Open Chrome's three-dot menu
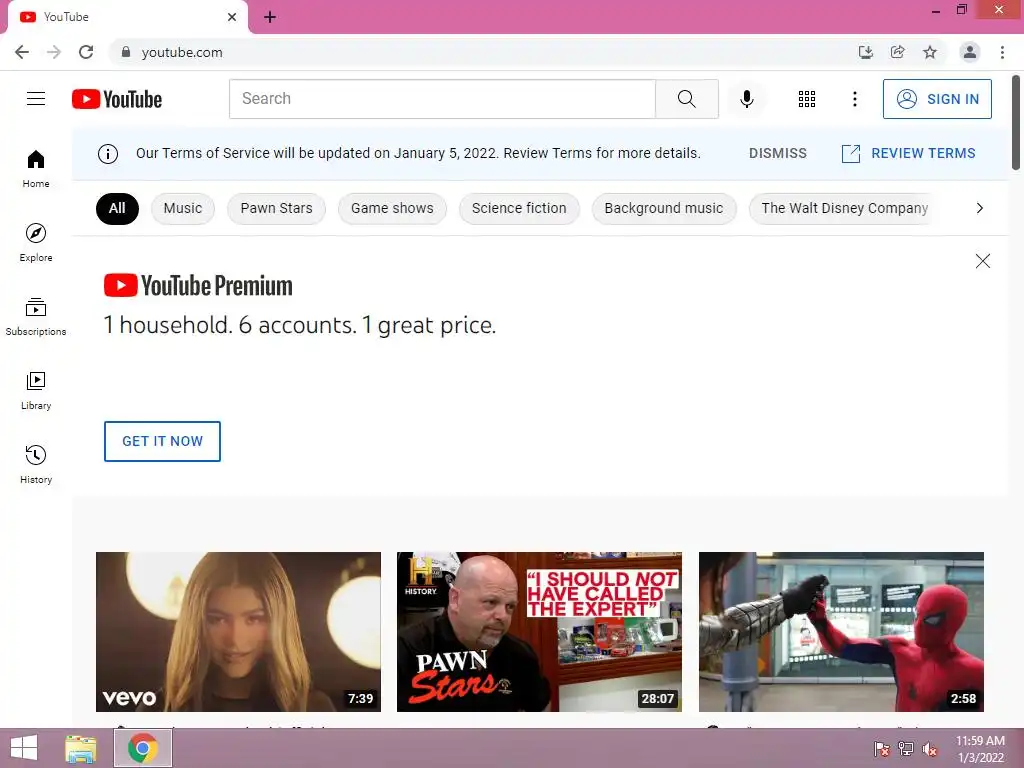 coord(1002,52)
